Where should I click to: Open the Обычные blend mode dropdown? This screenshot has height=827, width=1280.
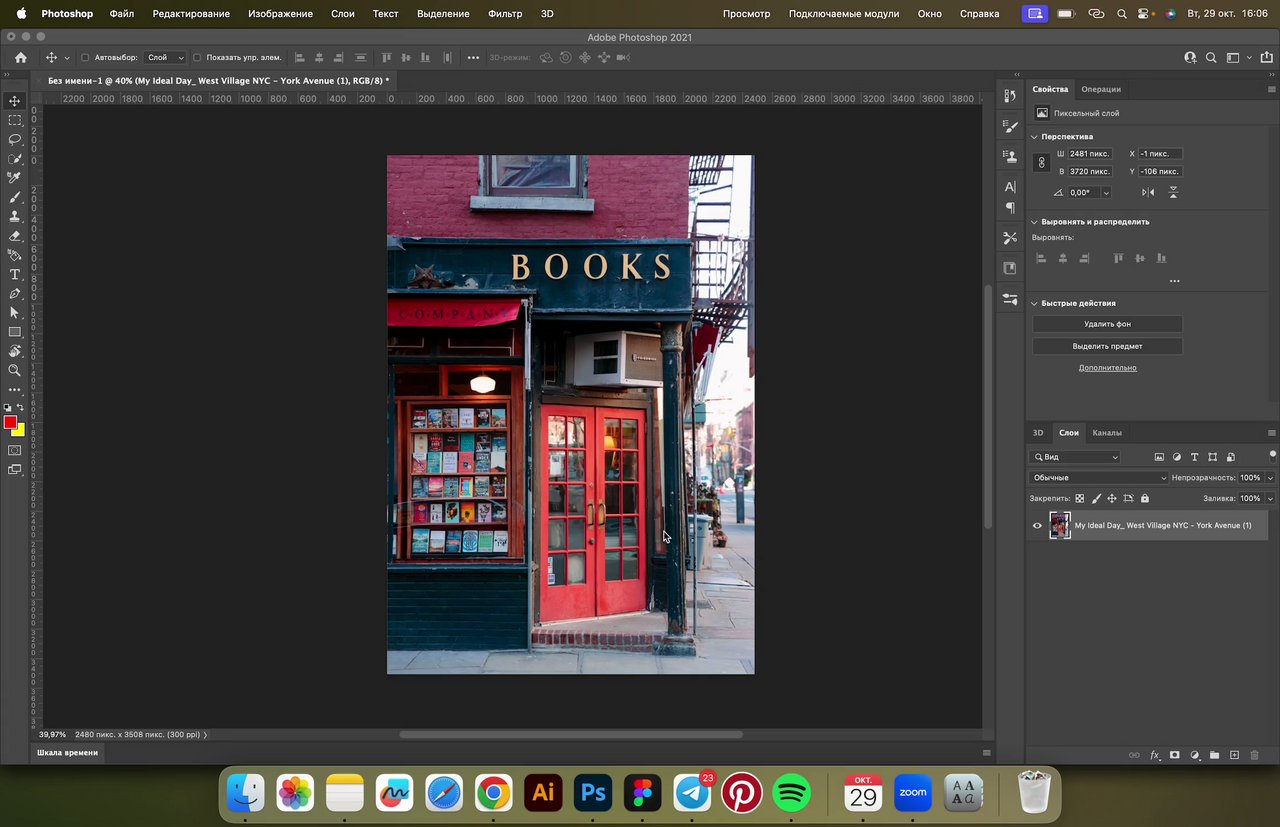click(1098, 478)
